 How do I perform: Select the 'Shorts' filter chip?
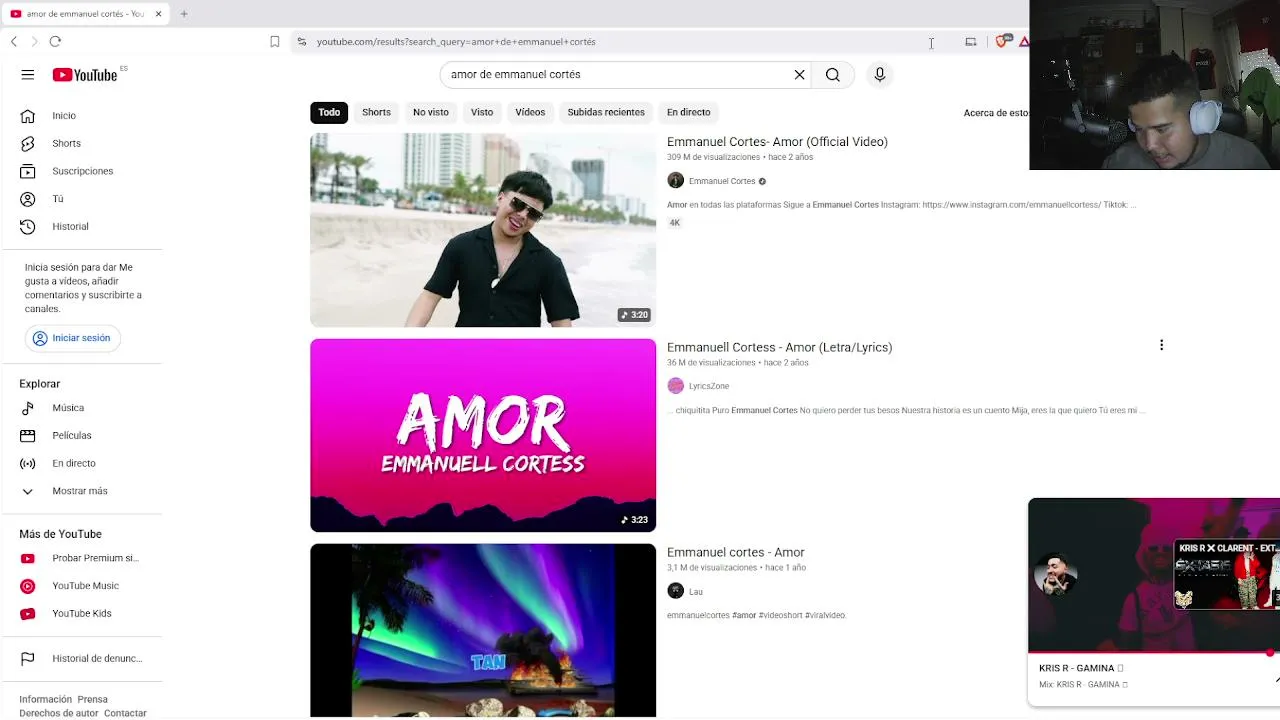coord(376,112)
